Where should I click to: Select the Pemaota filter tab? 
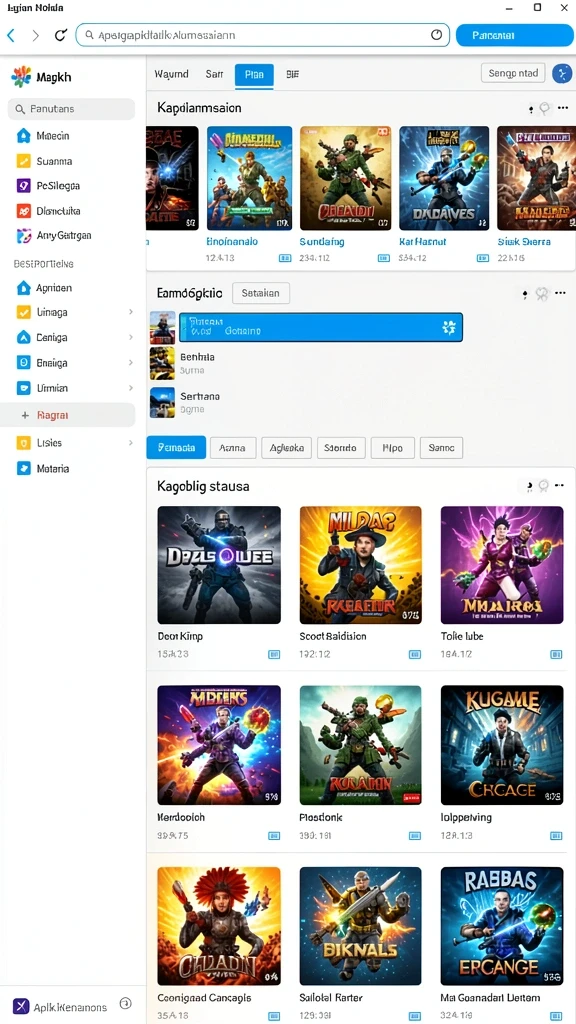pyautogui.click(x=176, y=448)
